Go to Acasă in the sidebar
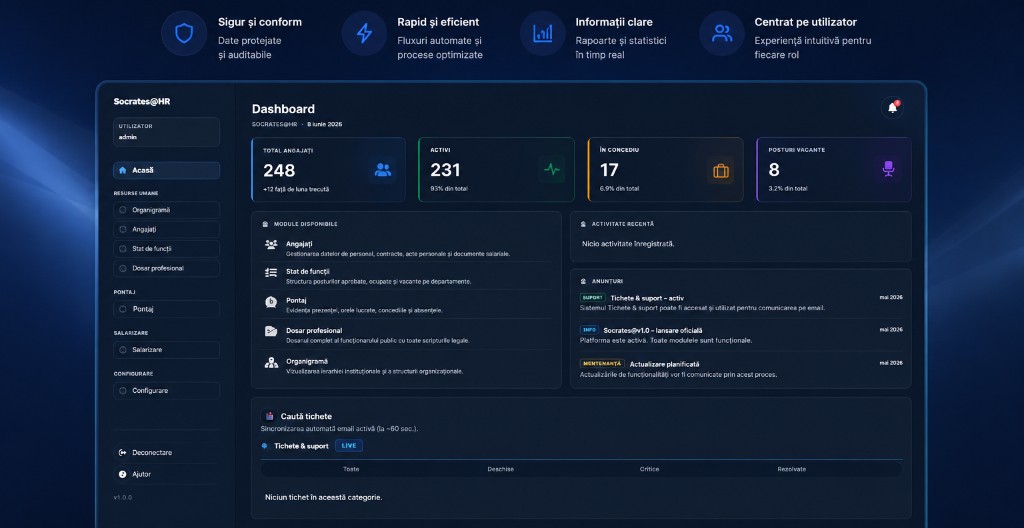This screenshot has width=1024, height=528. tap(167, 171)
